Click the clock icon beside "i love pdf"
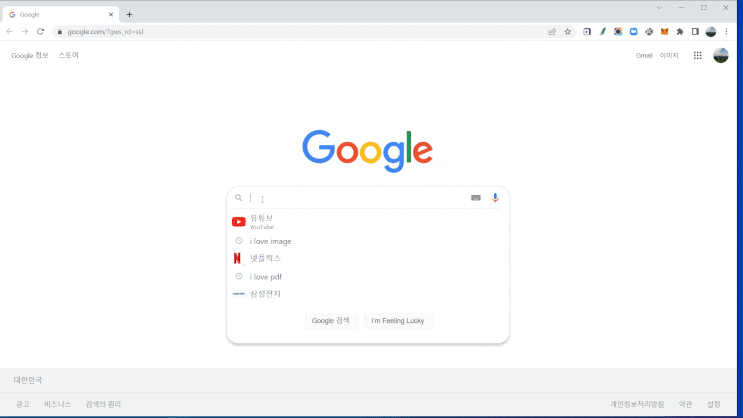The height and width of the screenshot is (418, 743). tap(239, 276)
